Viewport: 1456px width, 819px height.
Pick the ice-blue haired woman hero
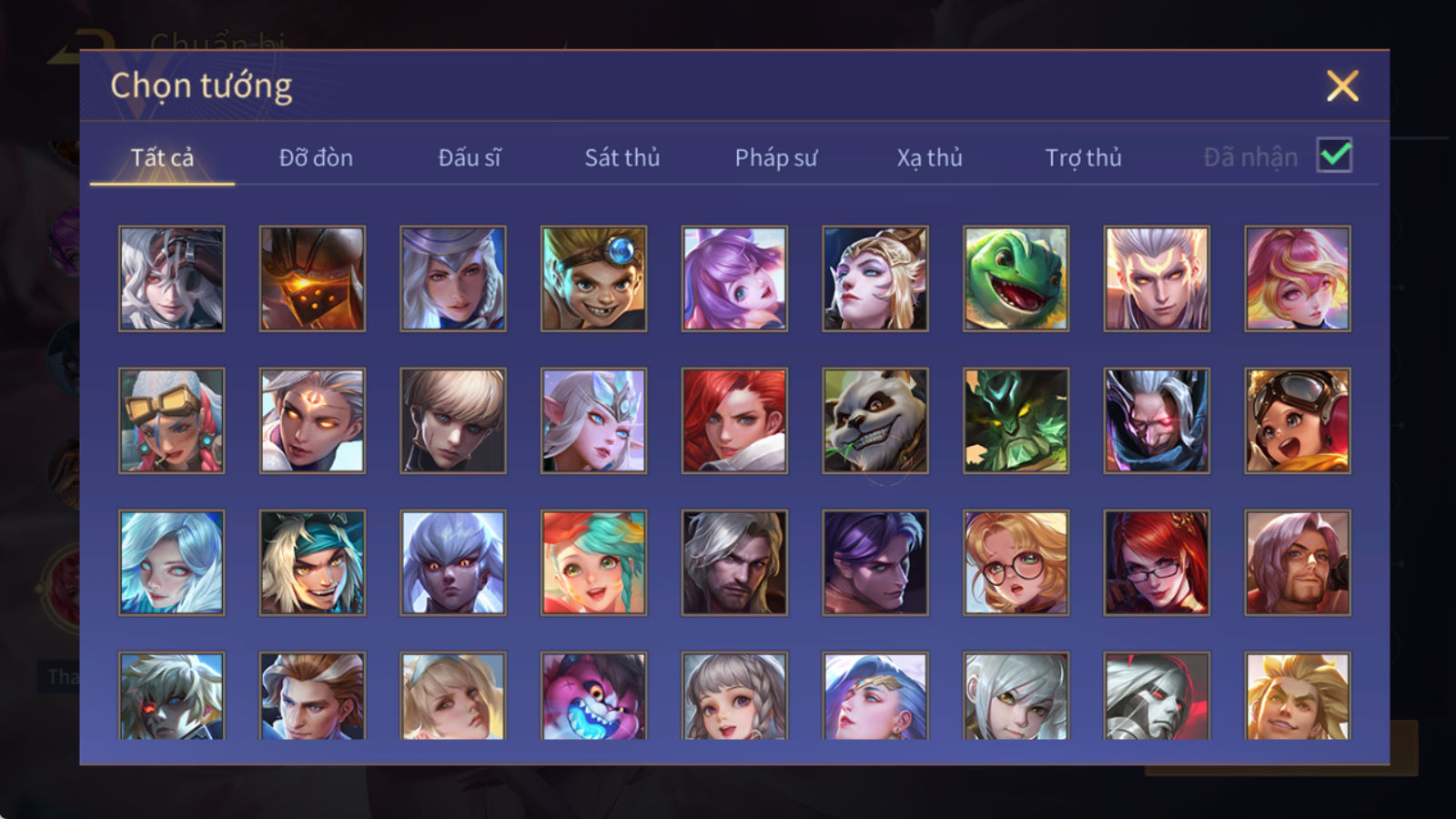point(171,562)
